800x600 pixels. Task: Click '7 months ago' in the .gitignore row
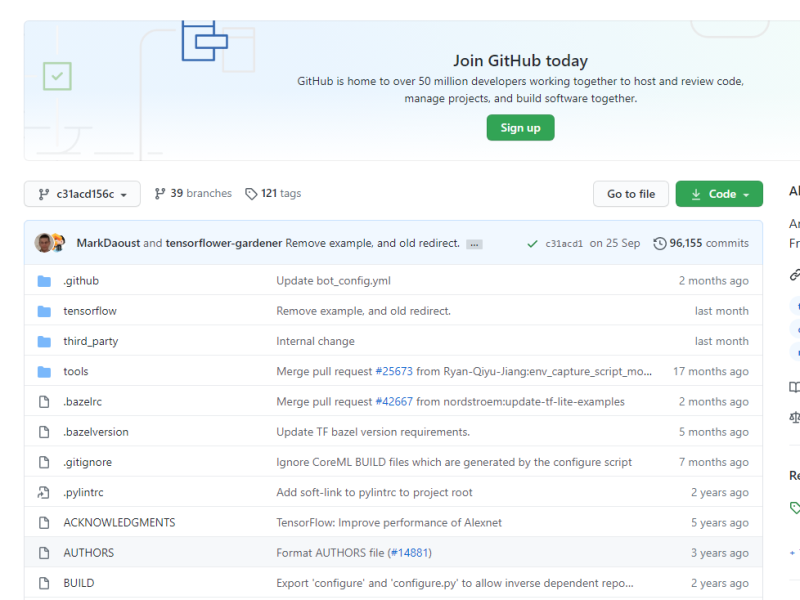tap(714, 462)
